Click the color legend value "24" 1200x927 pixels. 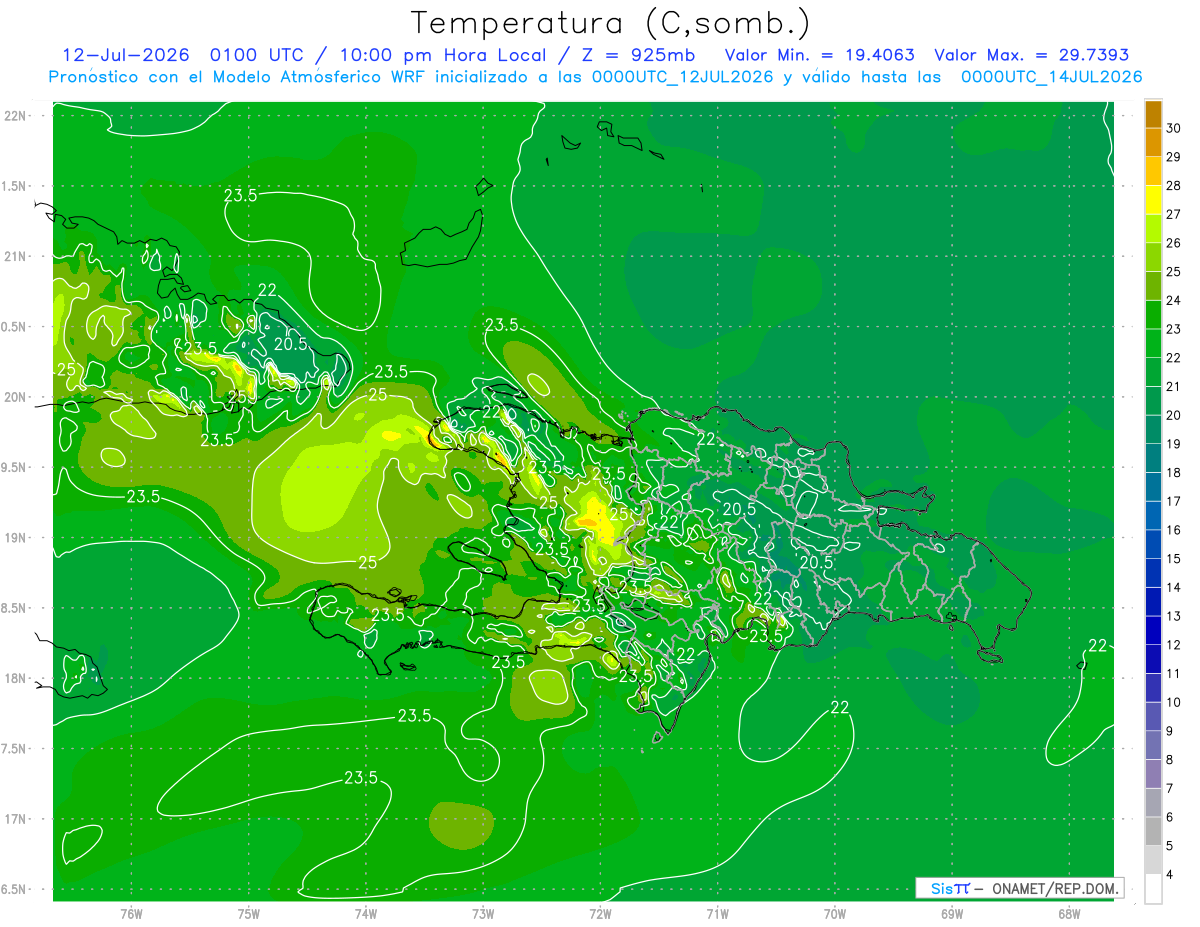[1174, 300]
